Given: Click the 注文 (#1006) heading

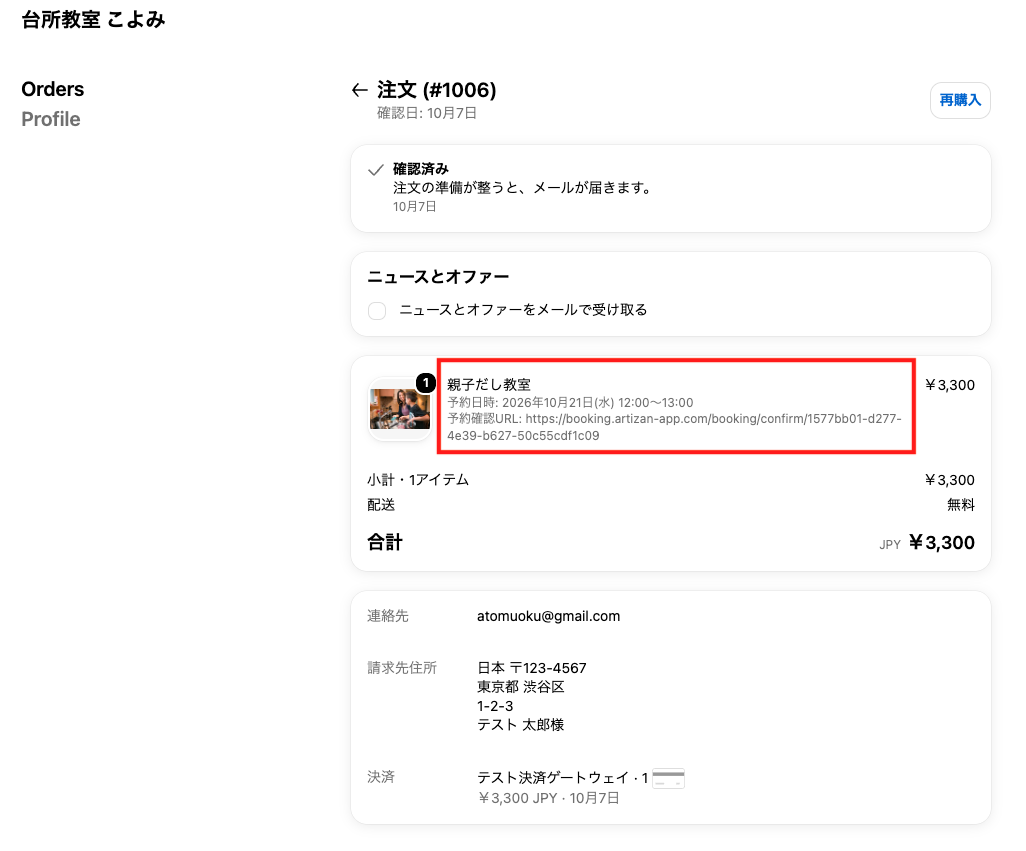Looking at the screenshot, I should click(x=436, y=90).
